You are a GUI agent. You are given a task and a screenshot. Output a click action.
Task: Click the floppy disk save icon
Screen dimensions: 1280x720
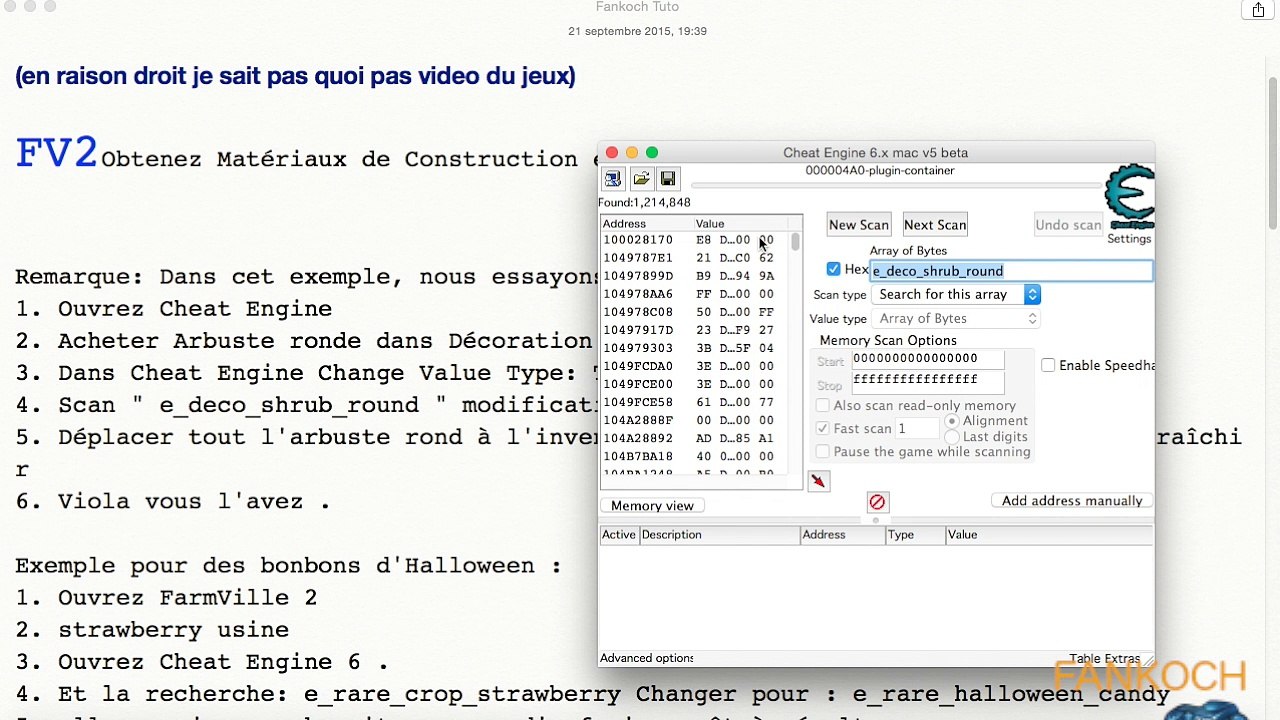click(x=668, y=179)
